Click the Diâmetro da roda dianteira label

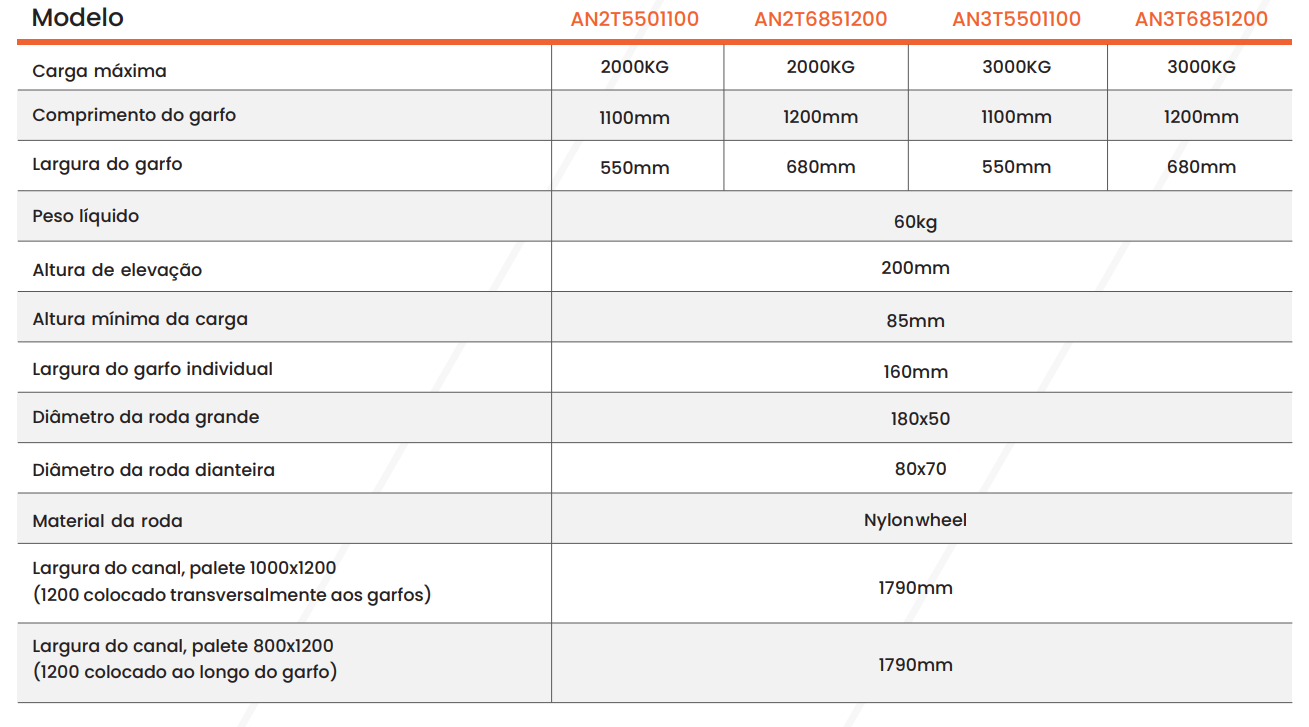(x=153, y=470)
